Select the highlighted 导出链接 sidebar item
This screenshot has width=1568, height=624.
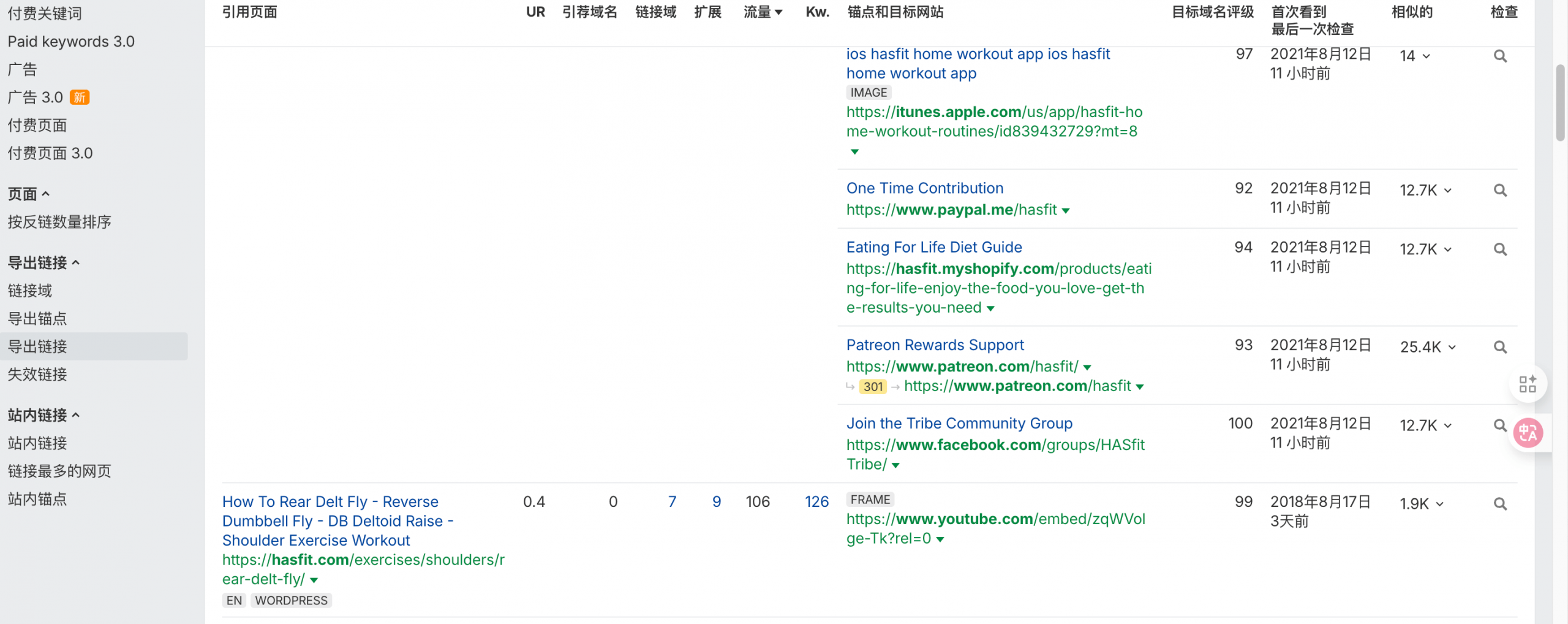click(x=94, y=346)
